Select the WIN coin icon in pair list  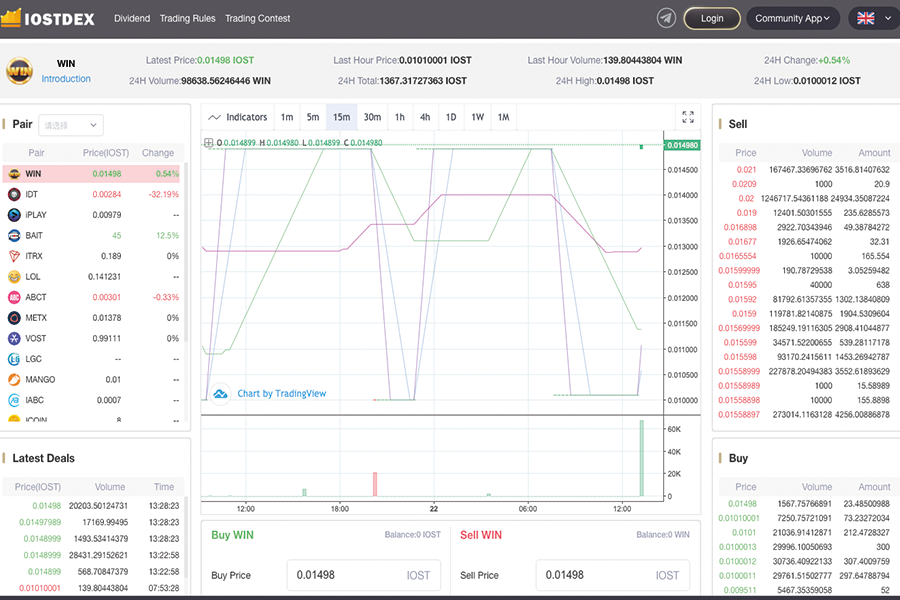(x=14, y=173)
